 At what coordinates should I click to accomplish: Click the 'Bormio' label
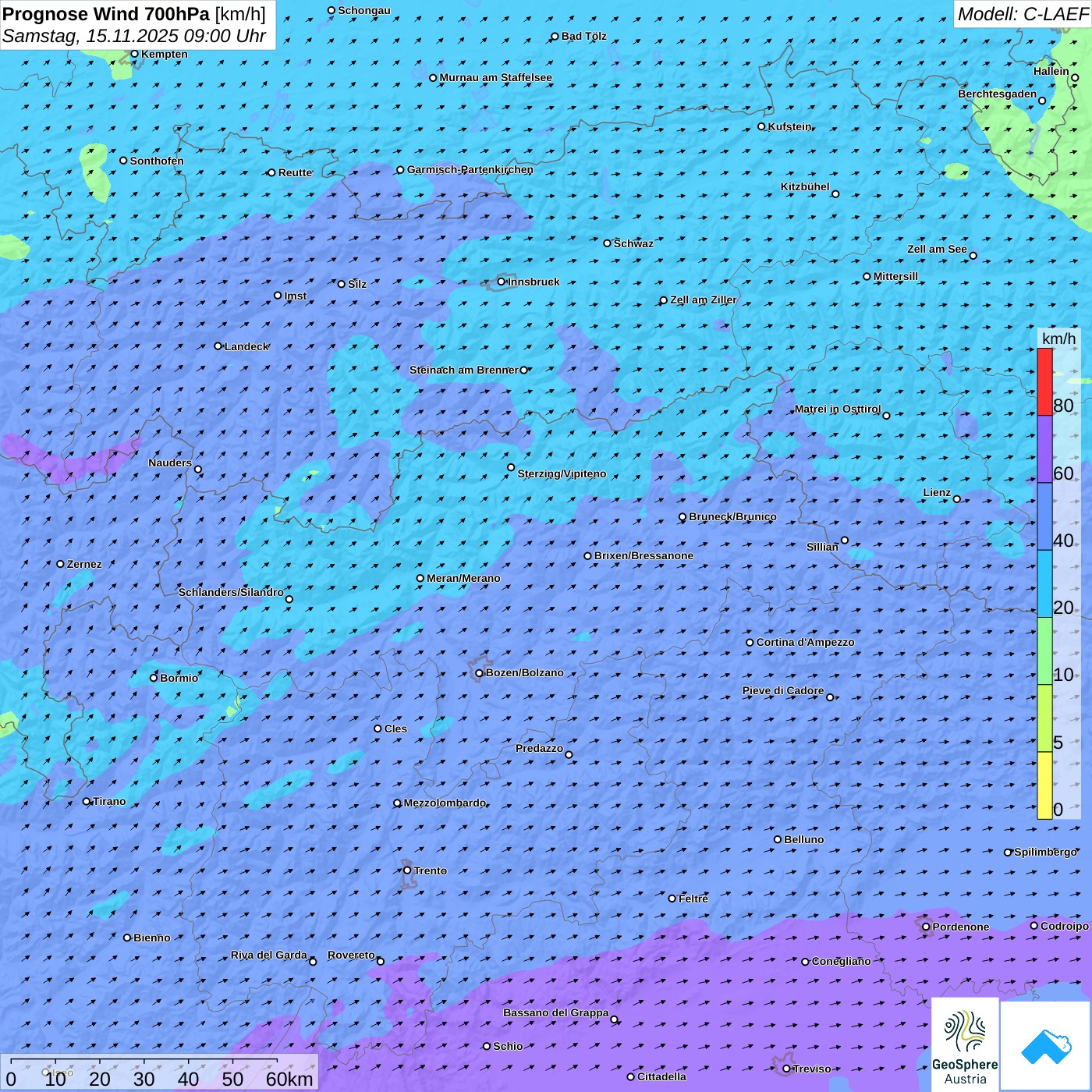pyautogui.click(x=179, y=678)
